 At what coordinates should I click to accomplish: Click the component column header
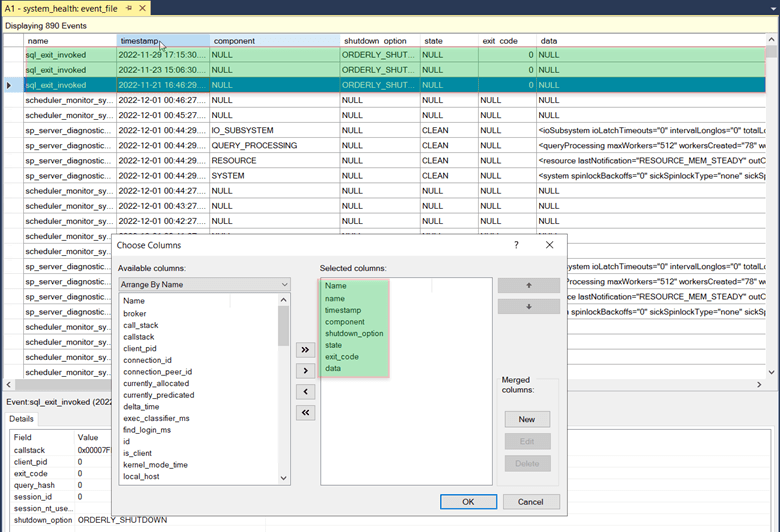275,41
